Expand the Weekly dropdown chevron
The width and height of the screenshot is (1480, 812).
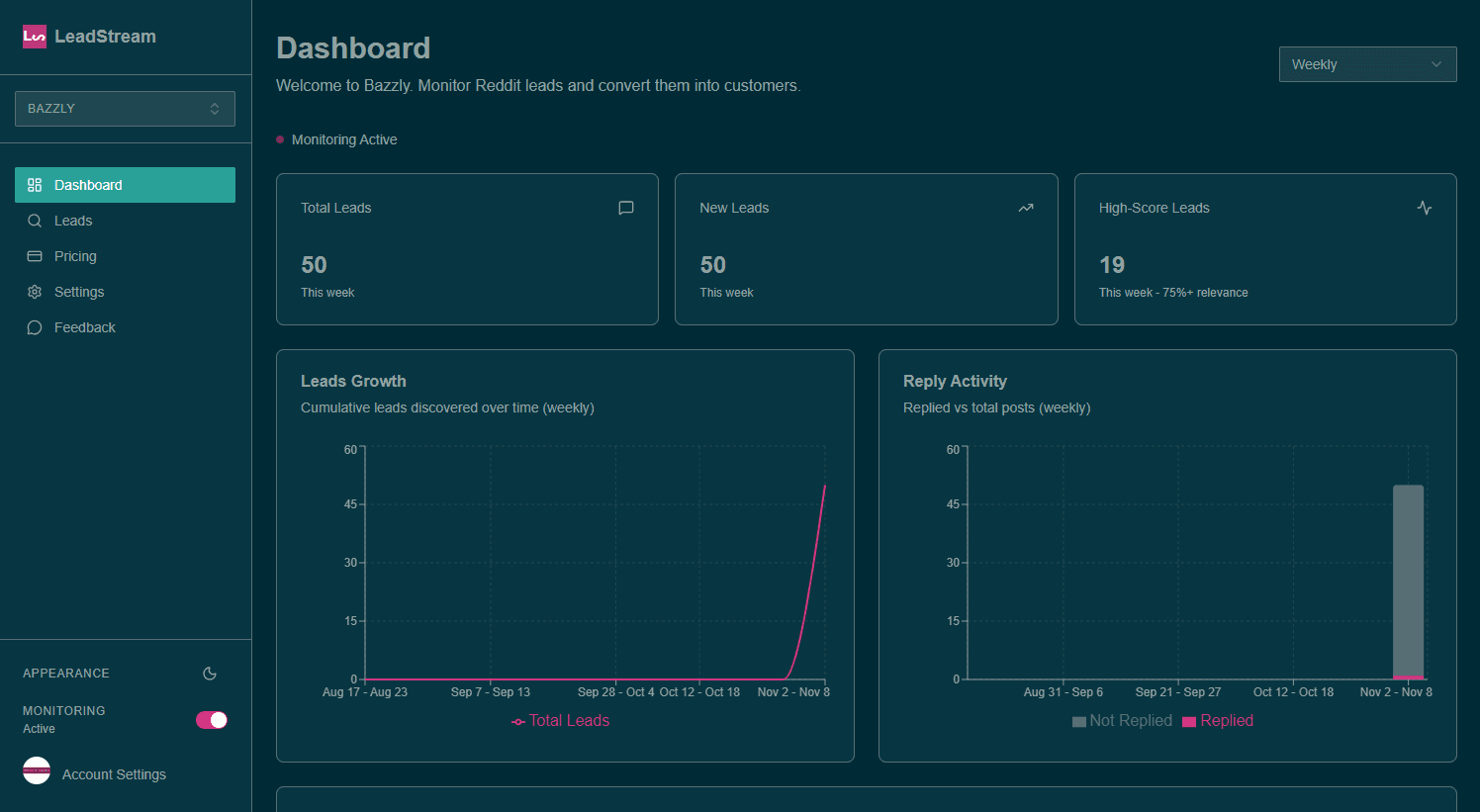1436,63
